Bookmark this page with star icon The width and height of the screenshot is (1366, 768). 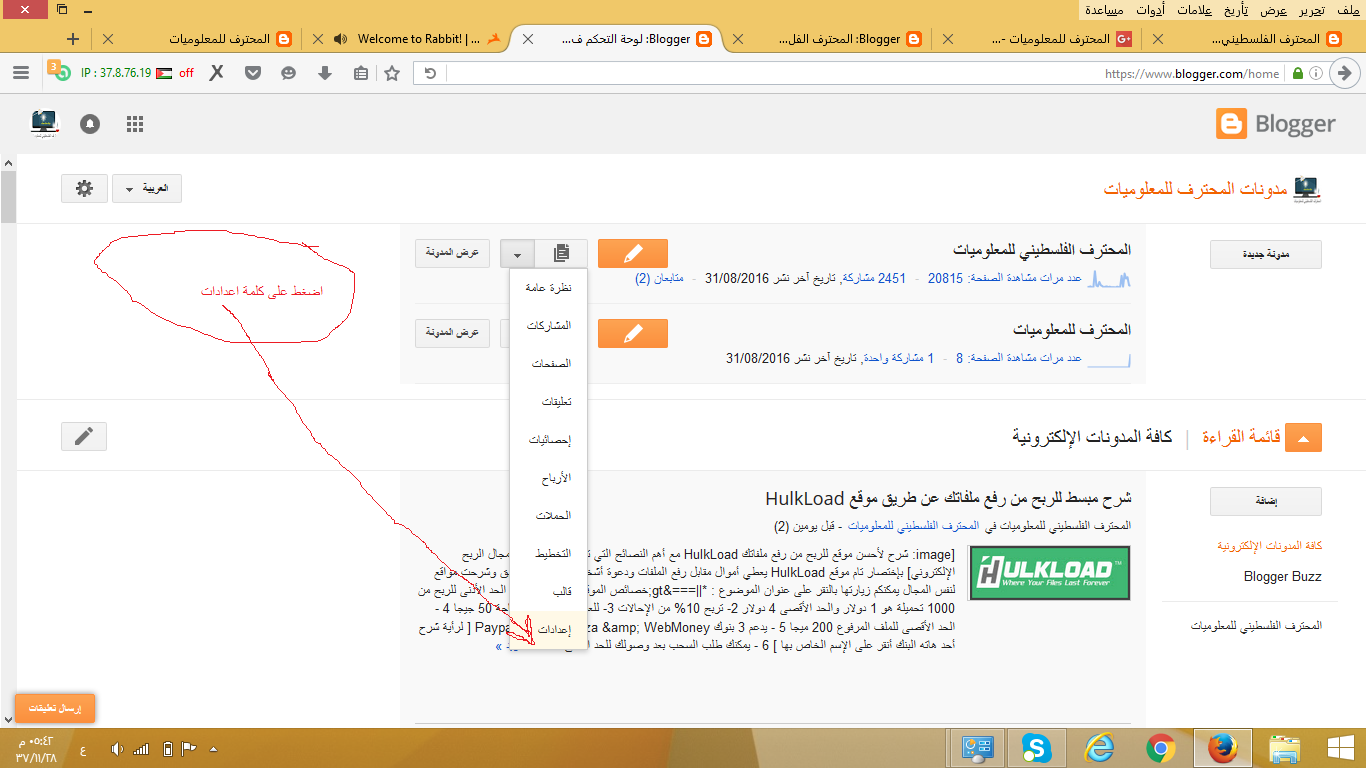[x=392, y=73]
